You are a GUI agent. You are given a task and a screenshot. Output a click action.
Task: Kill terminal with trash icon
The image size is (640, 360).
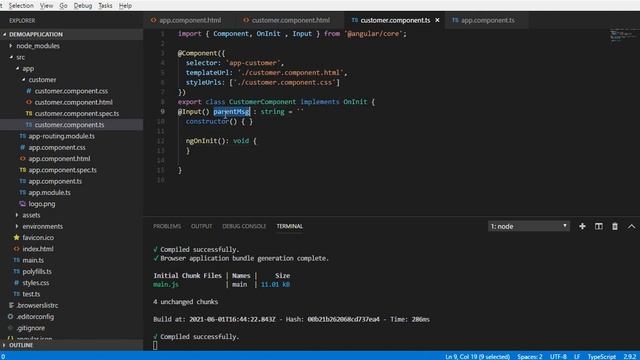coord(615,226)
